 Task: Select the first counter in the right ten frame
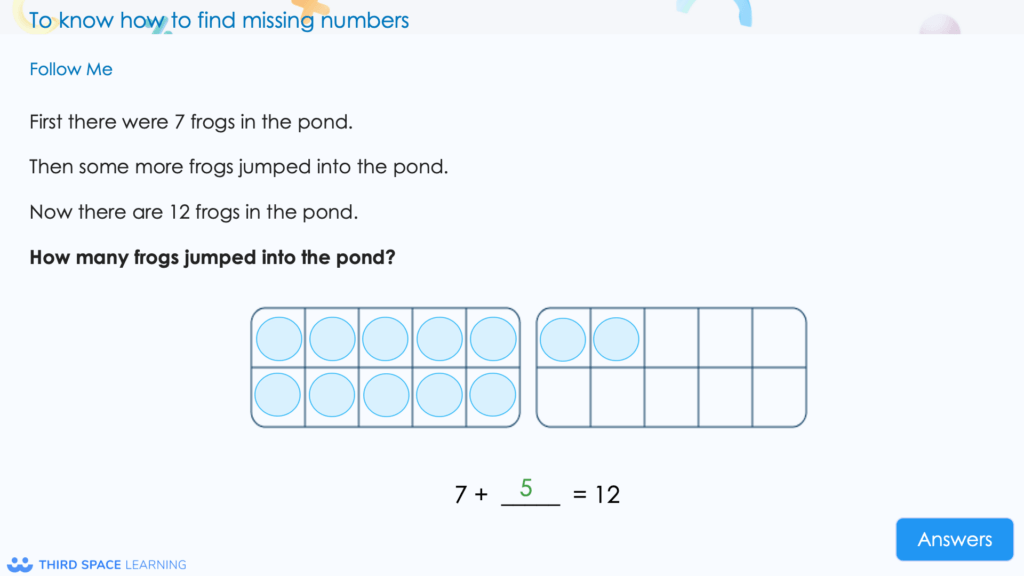point(562,338)
